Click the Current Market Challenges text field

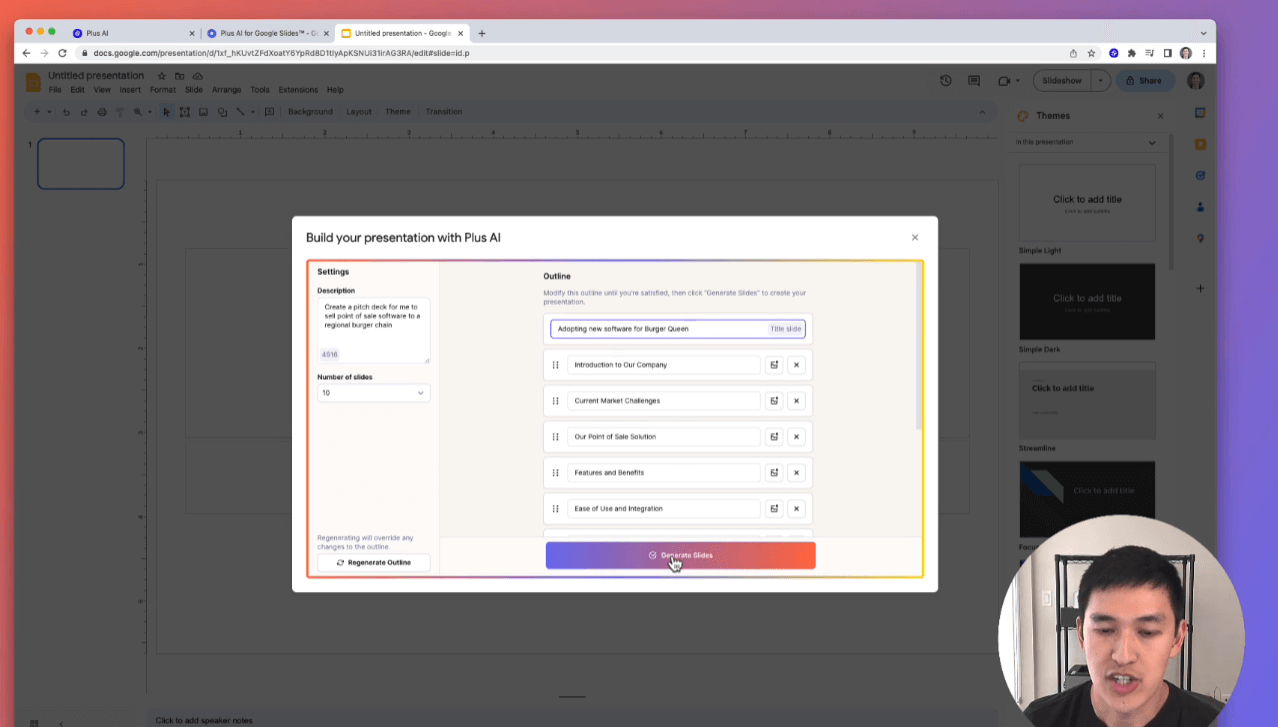click(664, 401)
